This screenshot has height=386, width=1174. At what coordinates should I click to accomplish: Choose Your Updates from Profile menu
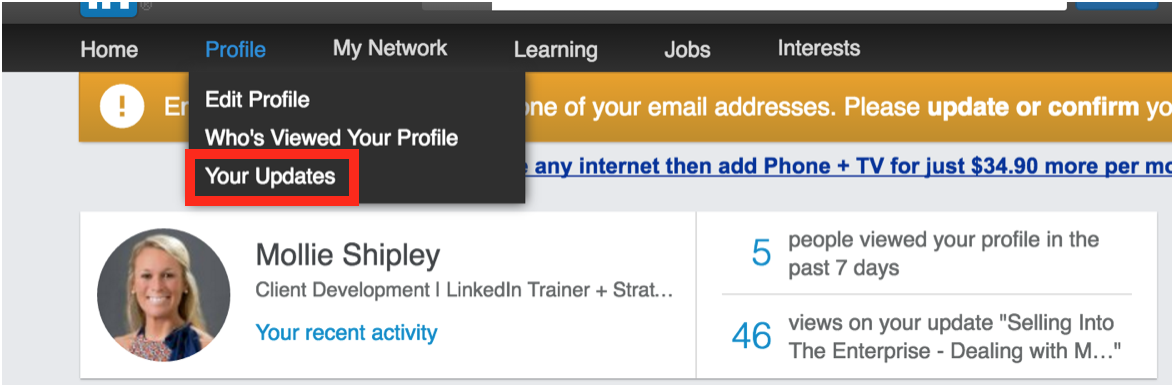click(271, 177)
